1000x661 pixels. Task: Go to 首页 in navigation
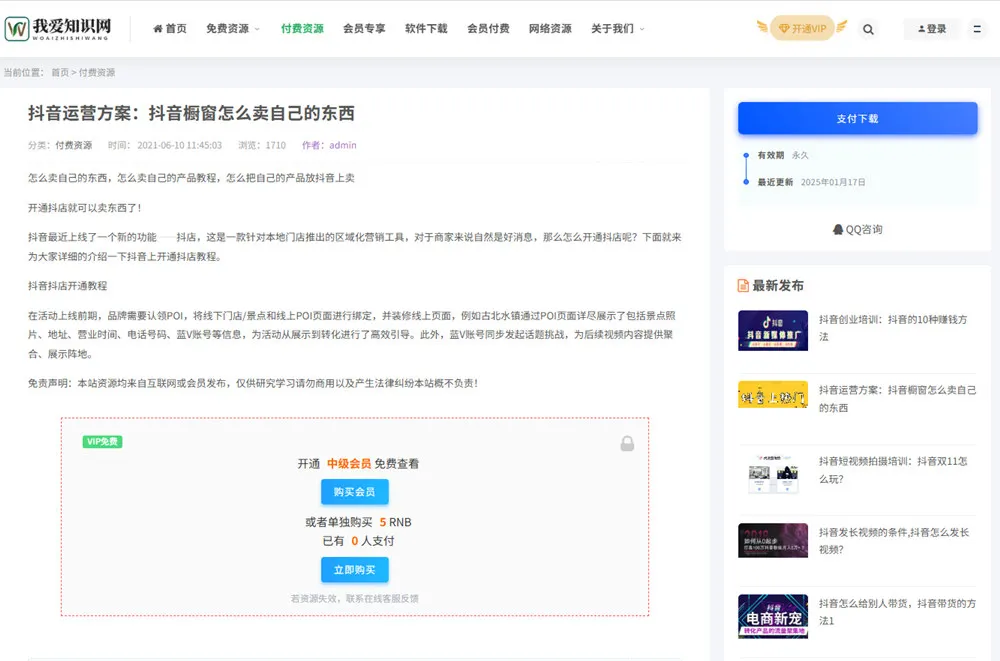tap(176, 29)
